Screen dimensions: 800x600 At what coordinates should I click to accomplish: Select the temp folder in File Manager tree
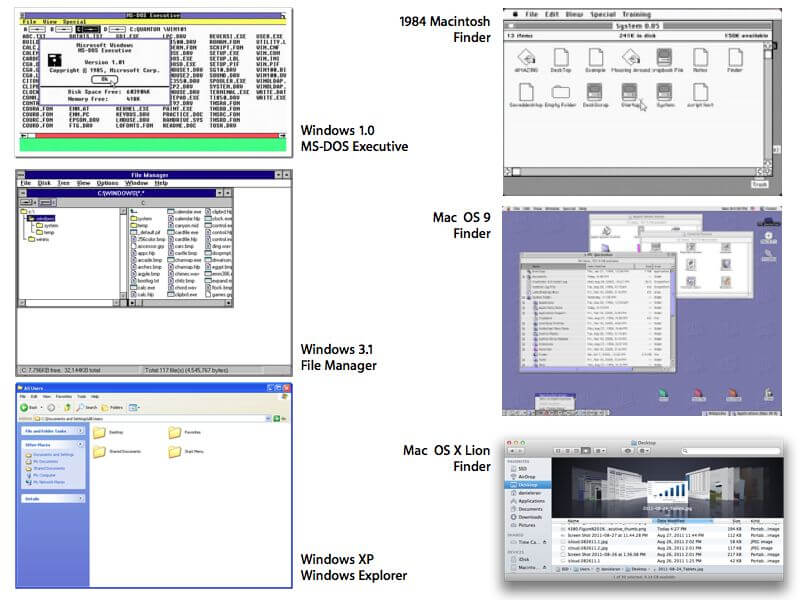pyautogui.click(x=45, y=232)
